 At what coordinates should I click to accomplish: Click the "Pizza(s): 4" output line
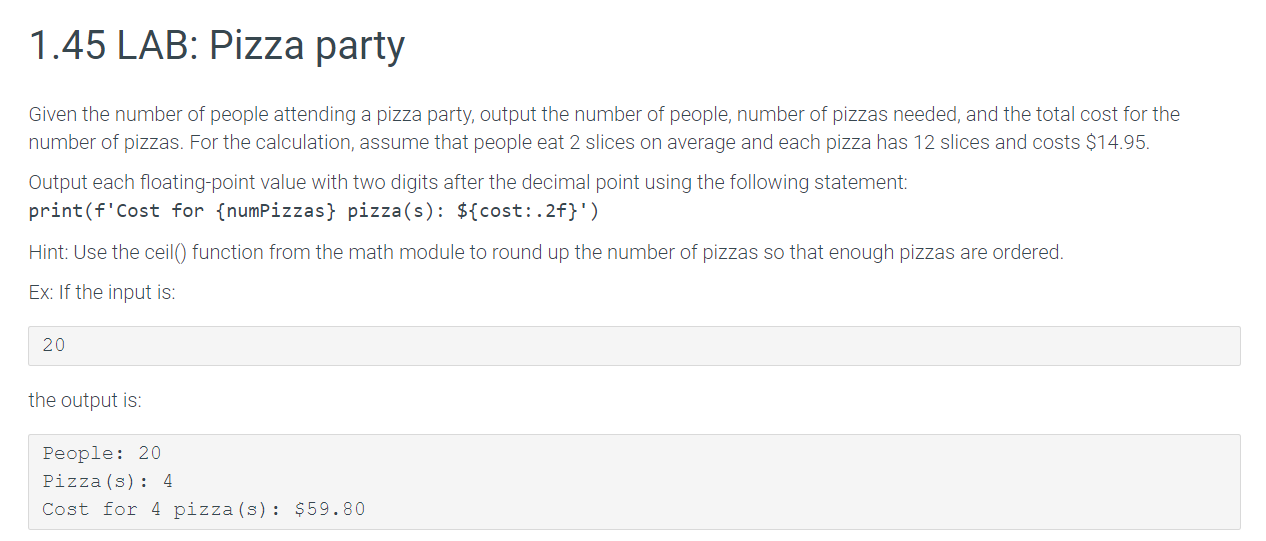coord(108,481)
